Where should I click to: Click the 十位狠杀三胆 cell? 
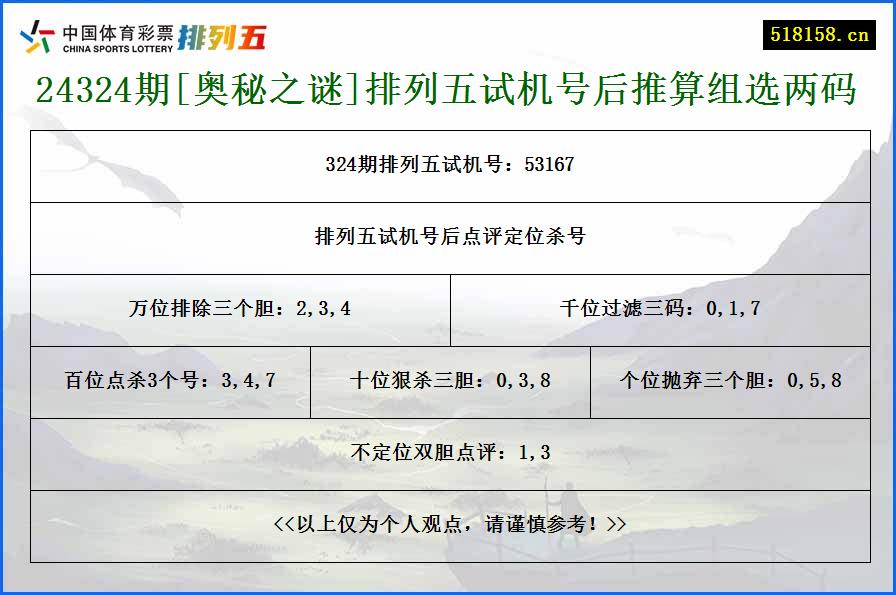click(x=450, y=379)
